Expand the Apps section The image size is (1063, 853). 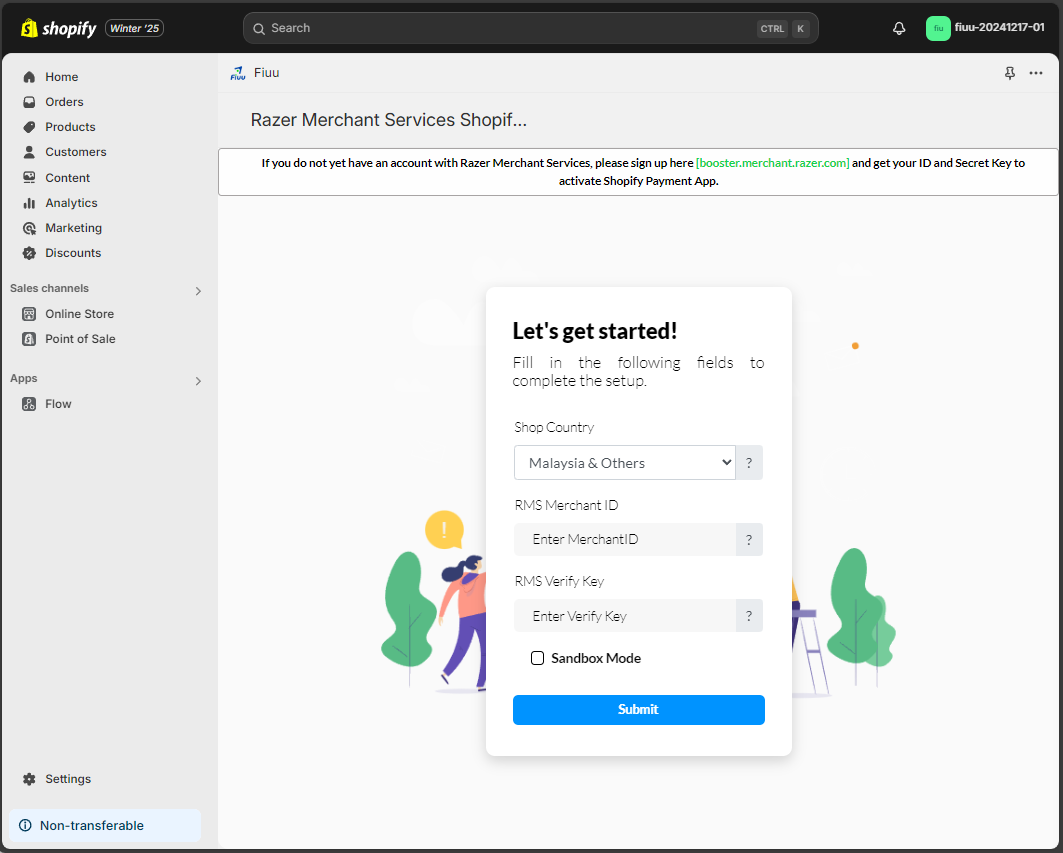coord(198,381)
